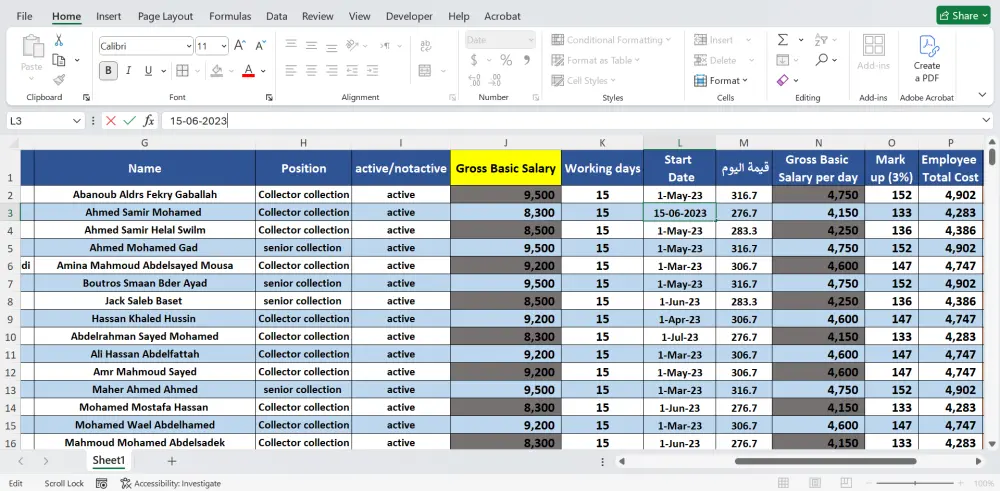The image size is (1000, 491).
Task: Click Hassan Khaled Hussin name cell
Action: point(145,319)
